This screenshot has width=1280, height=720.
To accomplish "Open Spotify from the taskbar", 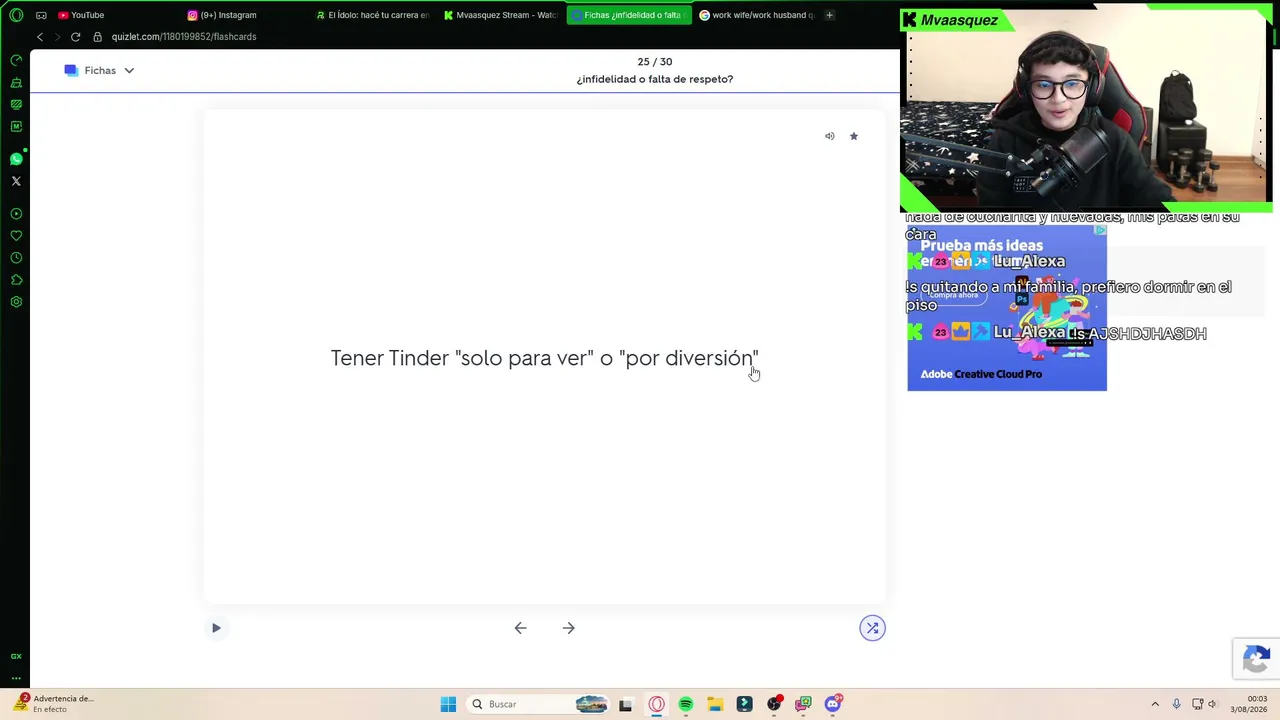I will coord(685,704).
